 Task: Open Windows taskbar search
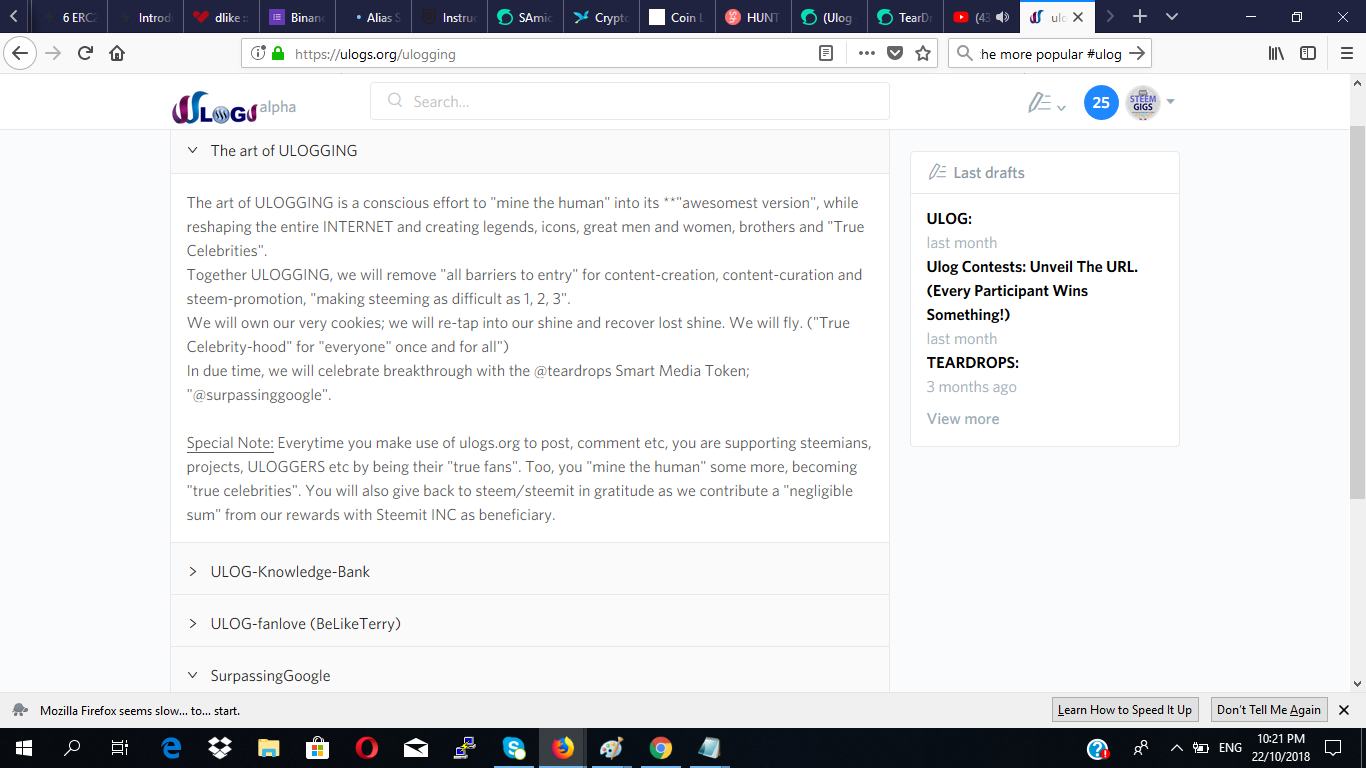point(72,748)
